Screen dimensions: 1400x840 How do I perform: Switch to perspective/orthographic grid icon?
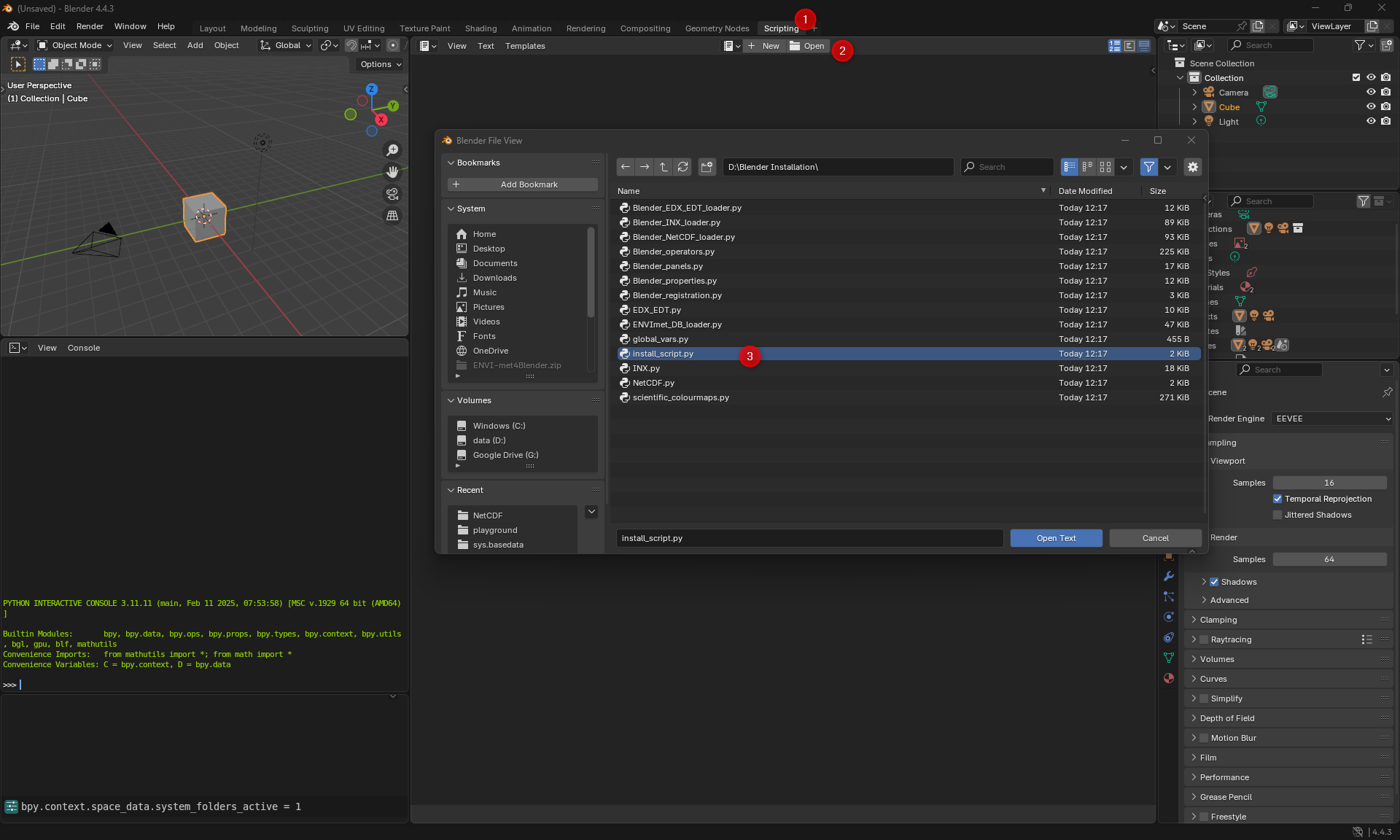click(x=392, y=216)
